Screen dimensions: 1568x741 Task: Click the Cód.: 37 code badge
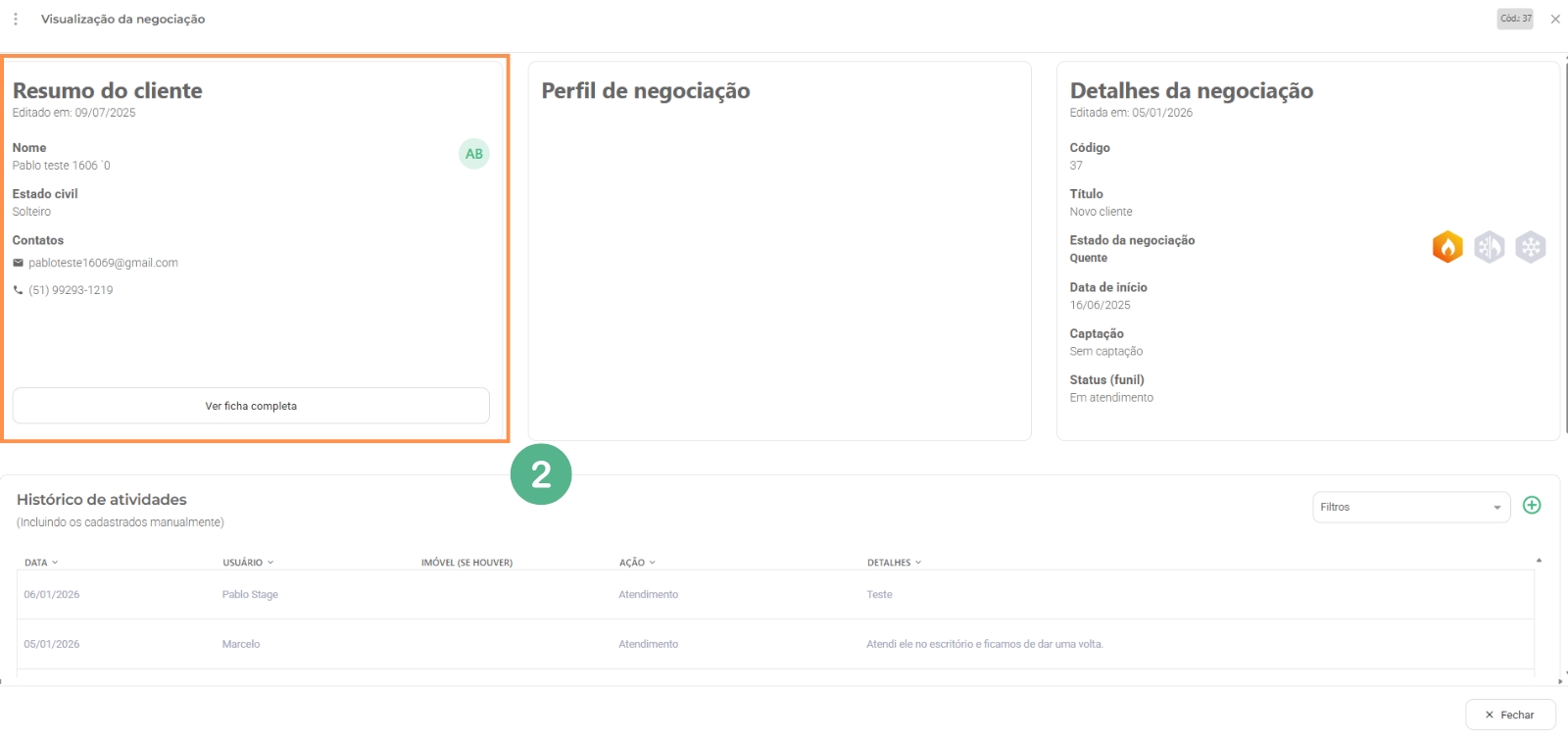point(1514,19)
